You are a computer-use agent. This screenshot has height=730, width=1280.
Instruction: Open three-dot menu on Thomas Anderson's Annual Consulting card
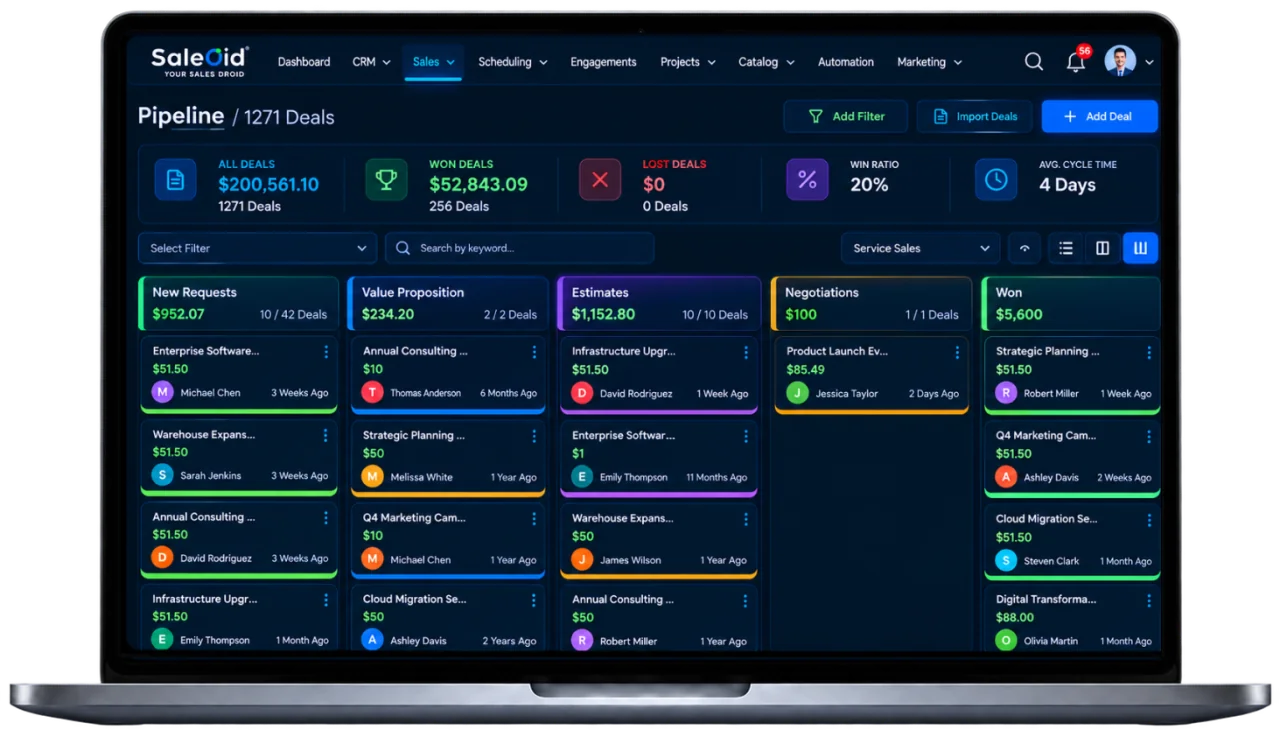point(534,352)
